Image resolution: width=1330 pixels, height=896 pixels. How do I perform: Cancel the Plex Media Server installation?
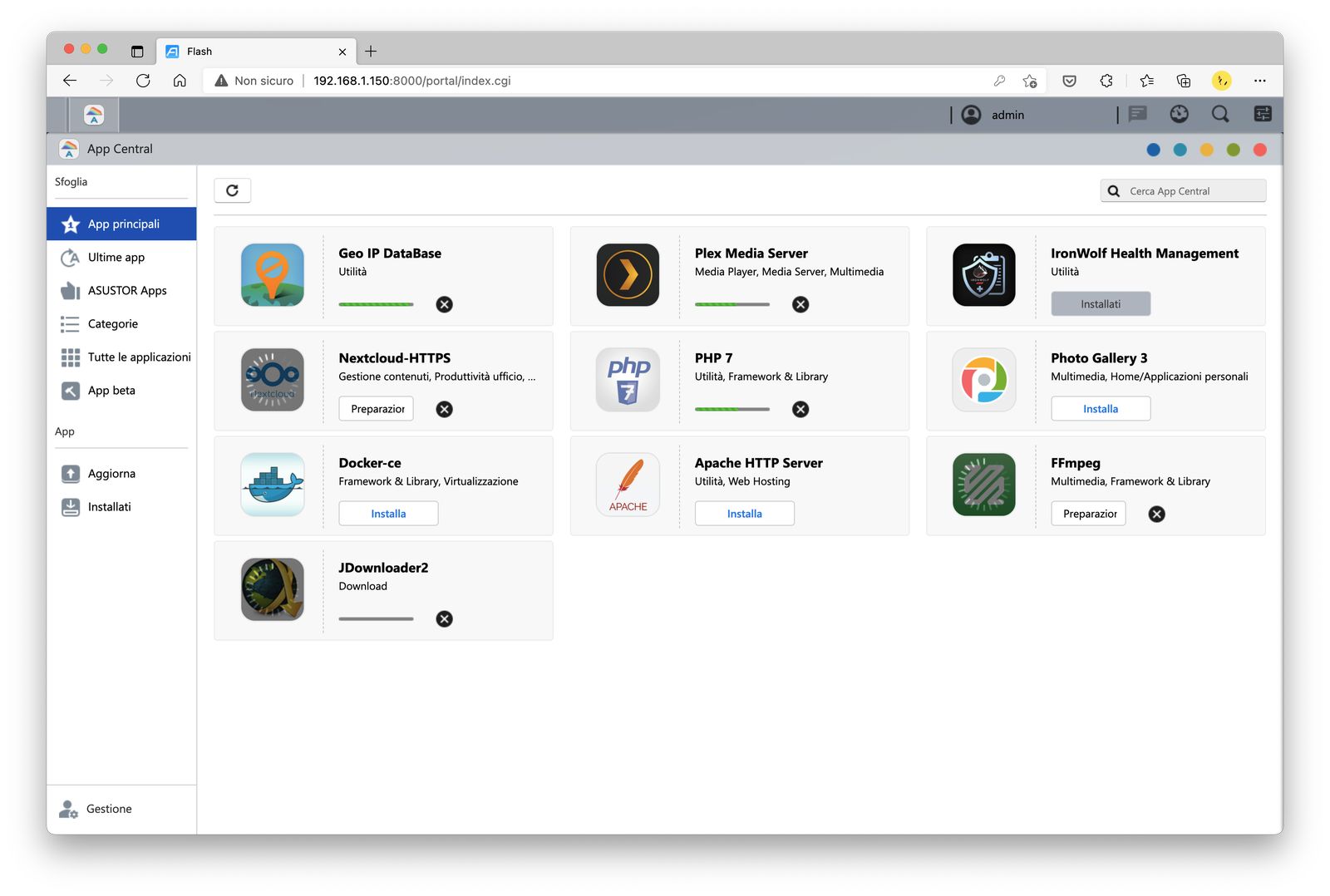click(x=800, y=304)
